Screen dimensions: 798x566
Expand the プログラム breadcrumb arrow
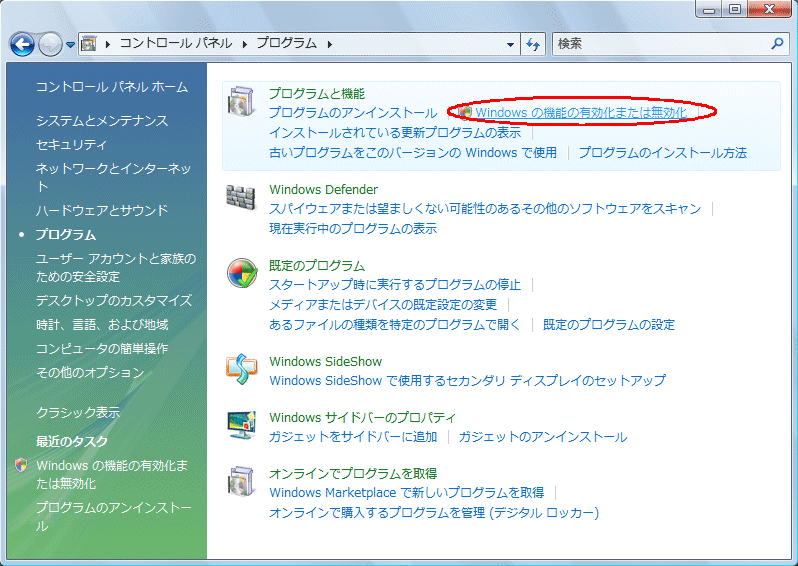(x=329, y=44)
